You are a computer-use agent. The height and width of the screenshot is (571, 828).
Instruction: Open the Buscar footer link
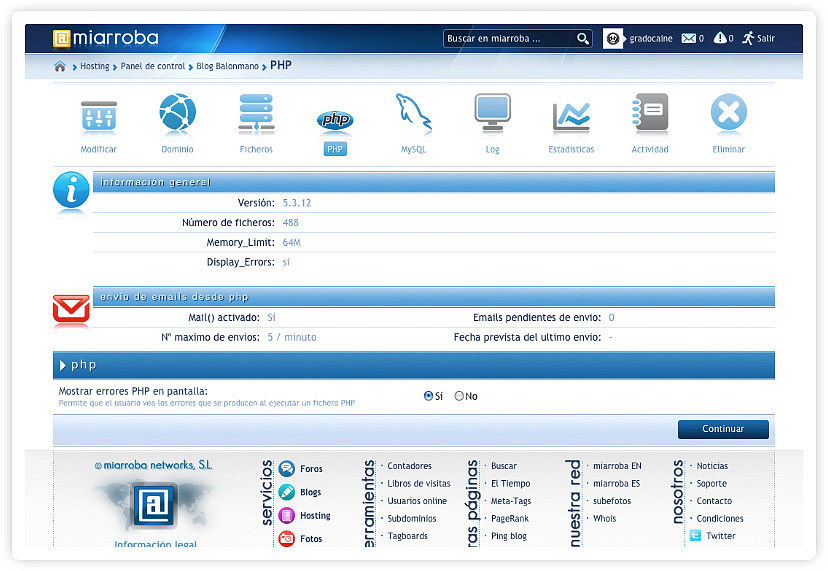pyautogui.click(x=504, y=466)
